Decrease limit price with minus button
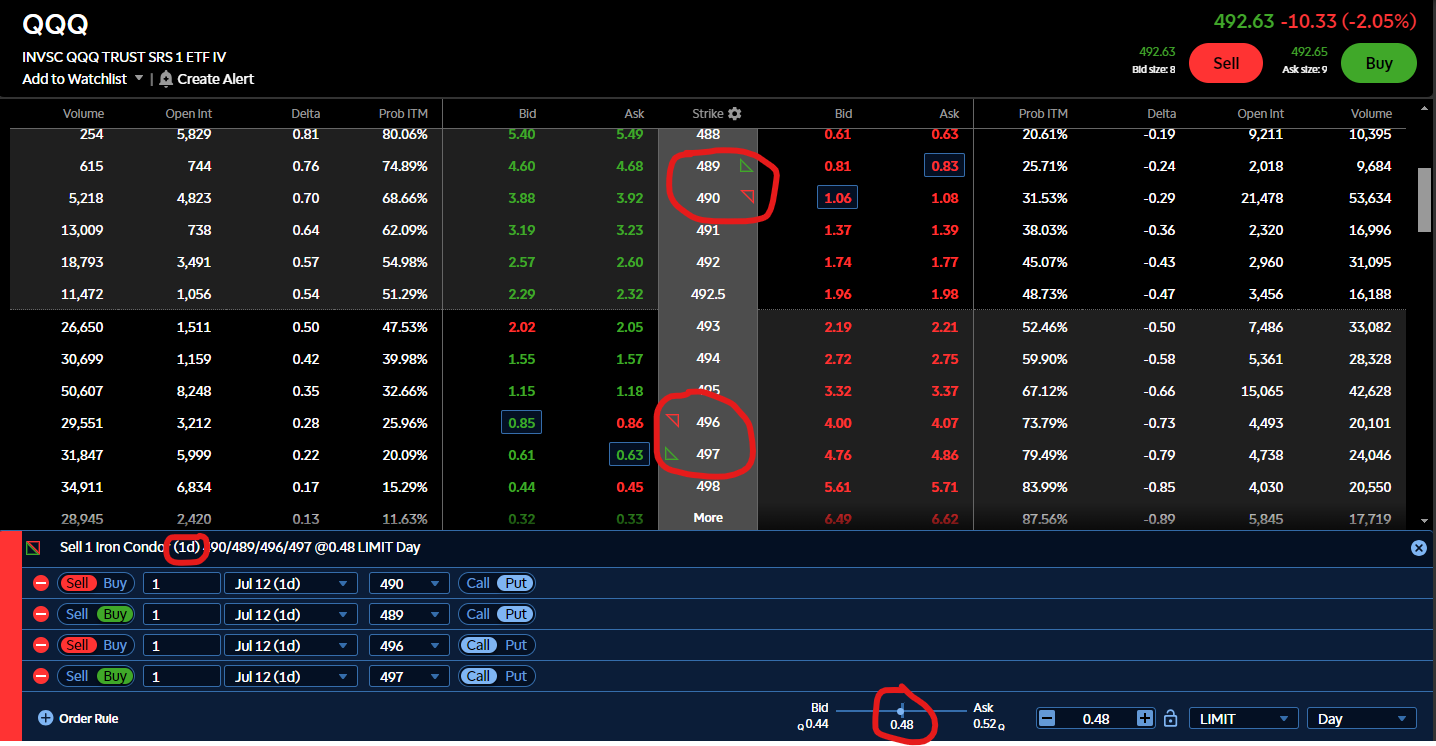1436x746 pixels. coord(1047,718)
